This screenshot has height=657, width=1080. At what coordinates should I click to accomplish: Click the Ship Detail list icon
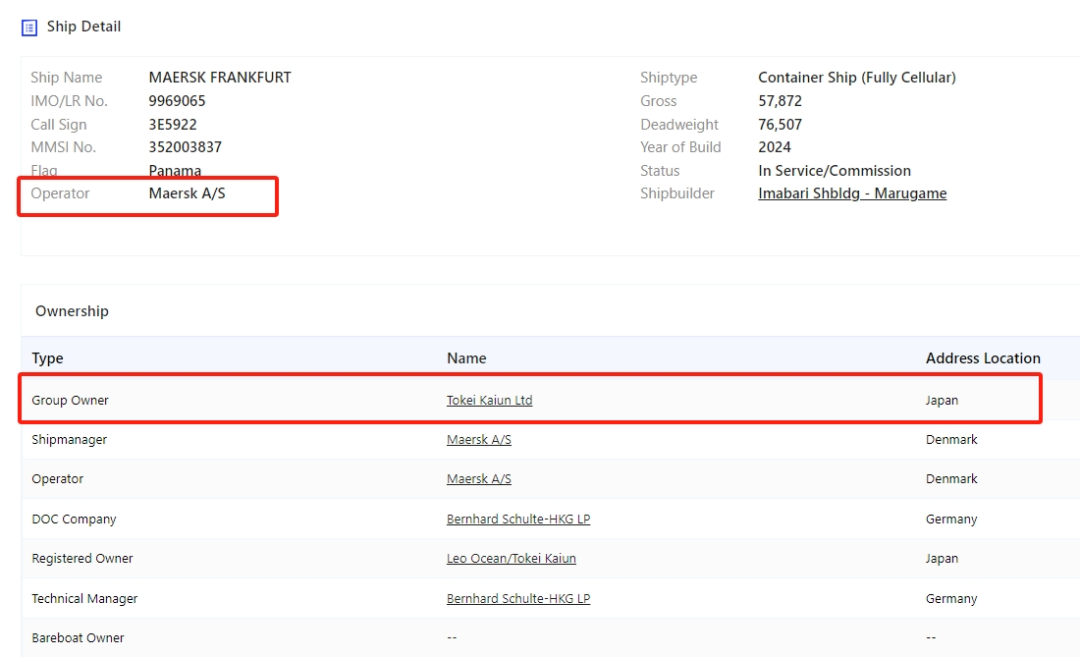(29, 28)
